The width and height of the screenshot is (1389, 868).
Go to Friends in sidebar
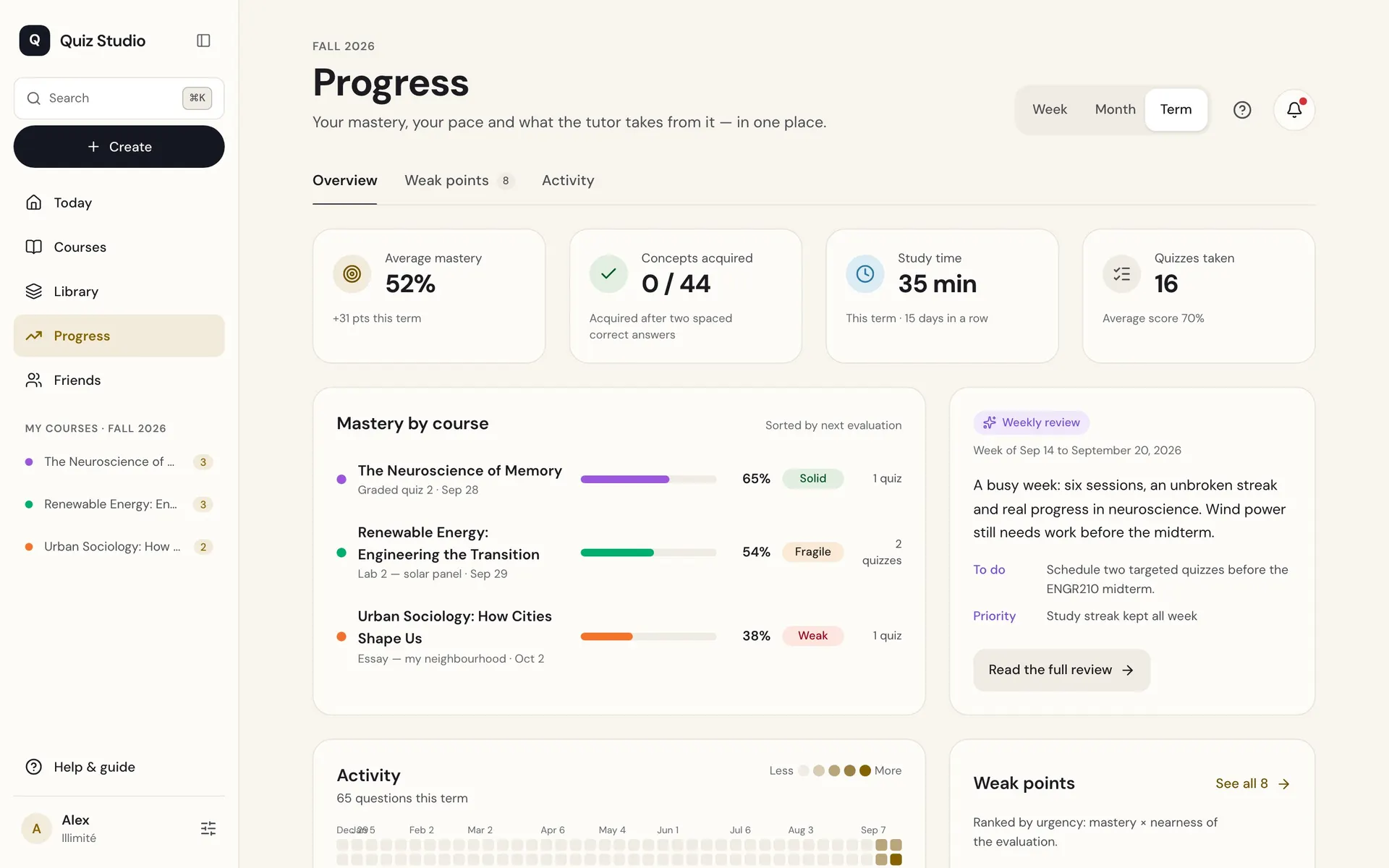[x=119, y=380]
